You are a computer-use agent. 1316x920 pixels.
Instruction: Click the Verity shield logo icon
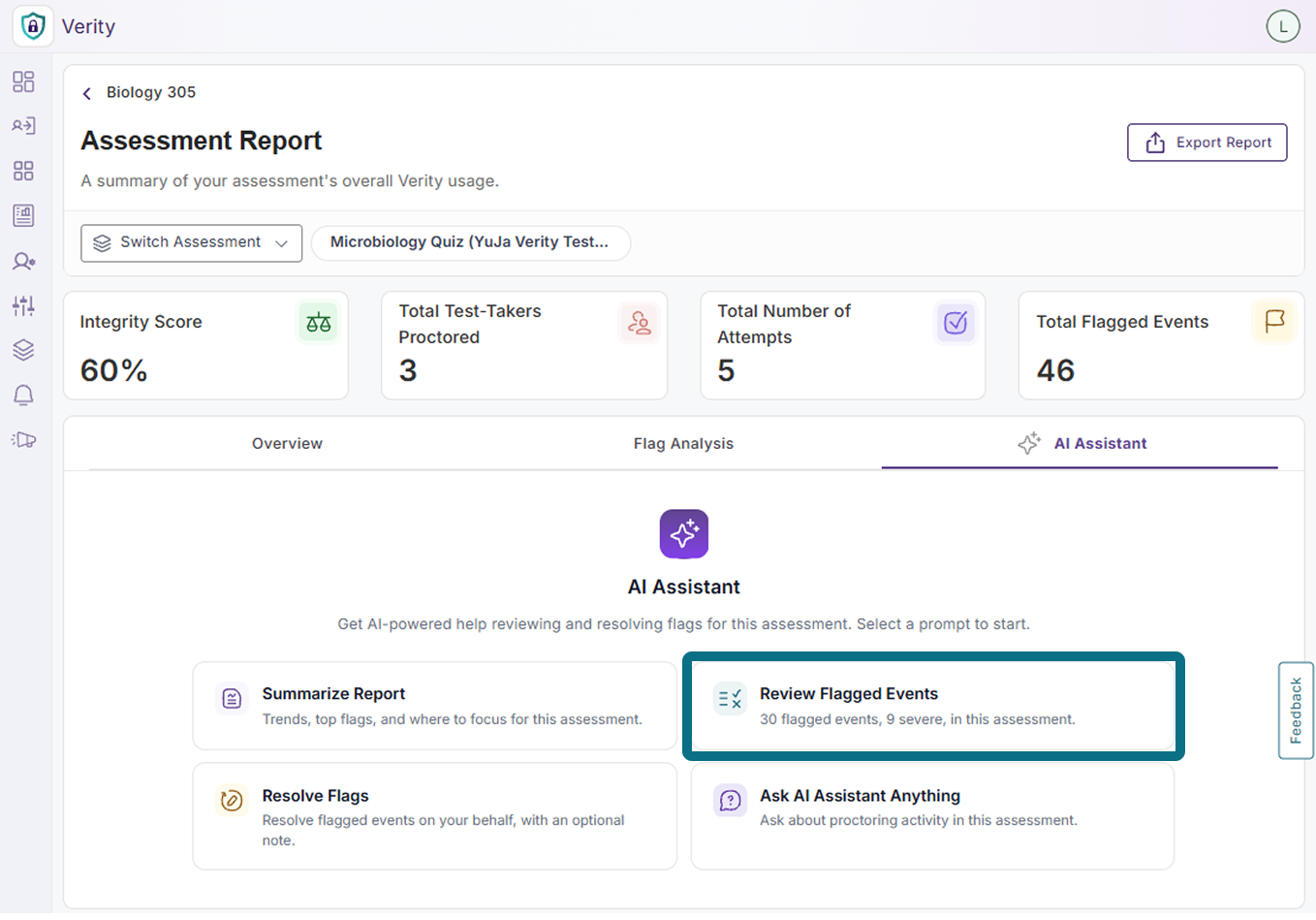pos(33,26)
